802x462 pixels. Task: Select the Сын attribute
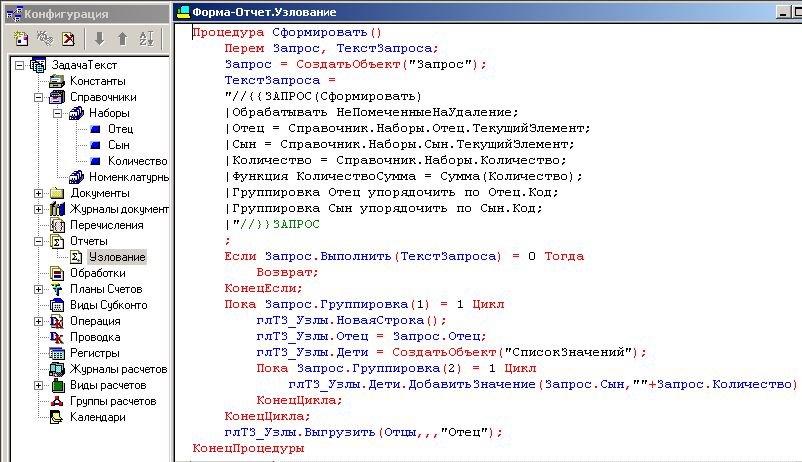pyautogui.click(x=118, y=145)
